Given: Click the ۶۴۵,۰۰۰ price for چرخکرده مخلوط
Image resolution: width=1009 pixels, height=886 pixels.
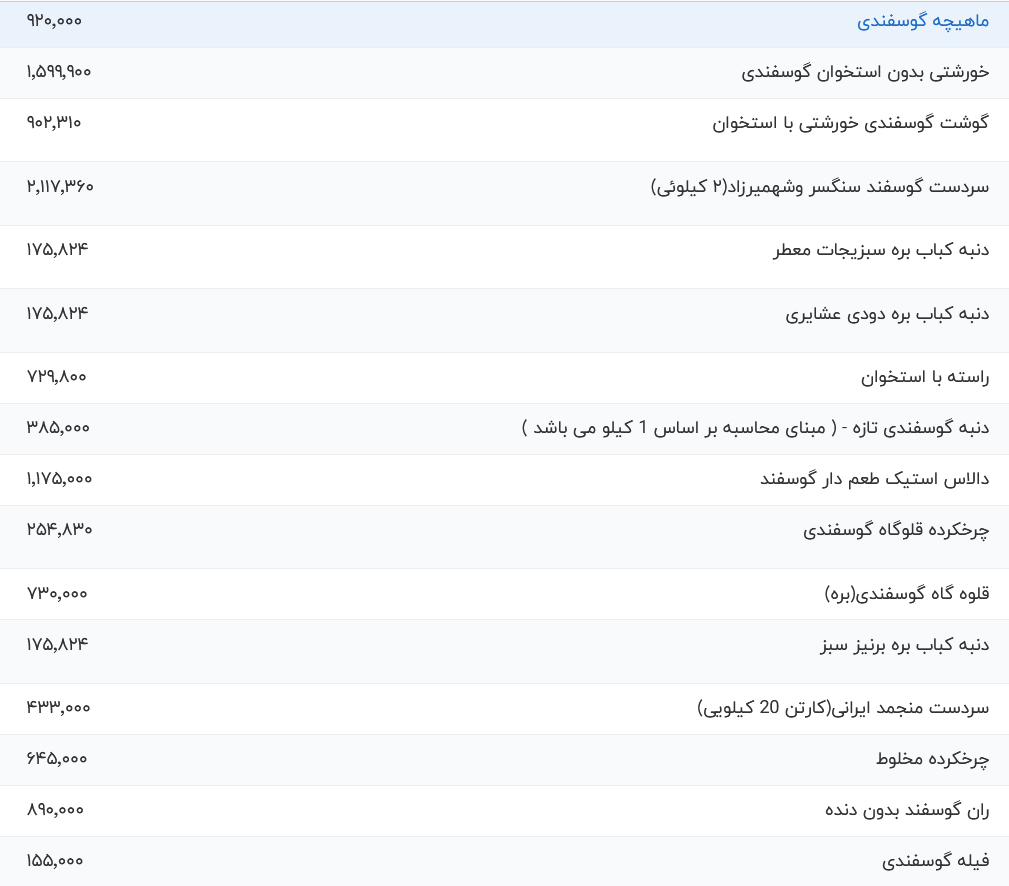Looking at the screenshot, I should tap(57, 759).
